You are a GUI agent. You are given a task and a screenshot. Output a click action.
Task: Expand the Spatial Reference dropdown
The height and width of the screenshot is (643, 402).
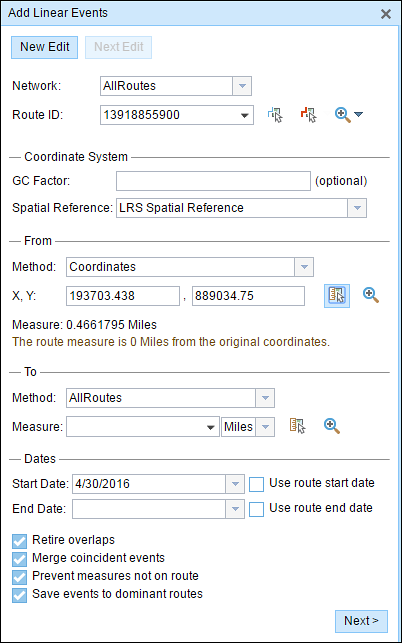tap(357, 208)
